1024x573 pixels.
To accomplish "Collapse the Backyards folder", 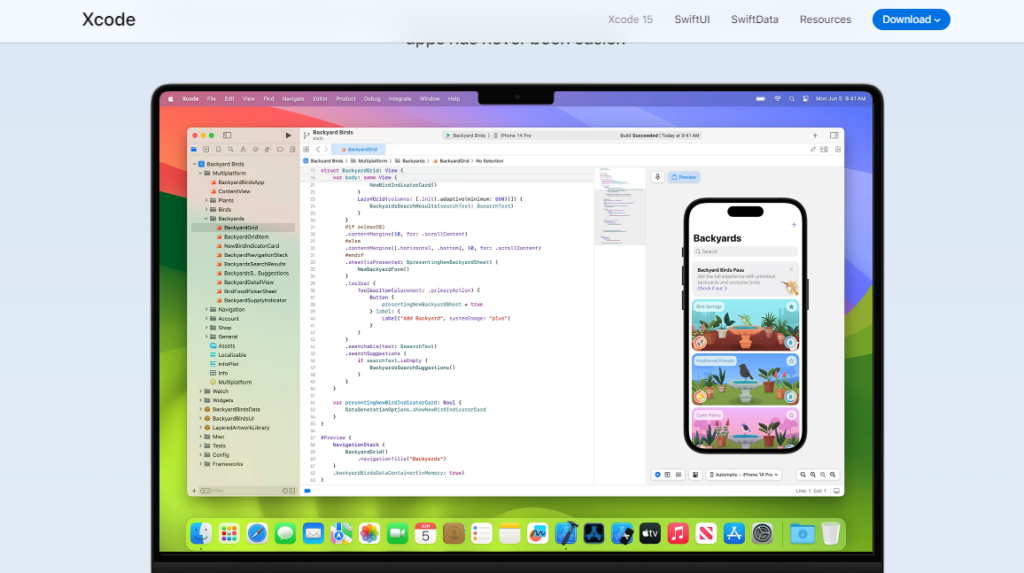I will coord(206,219).
